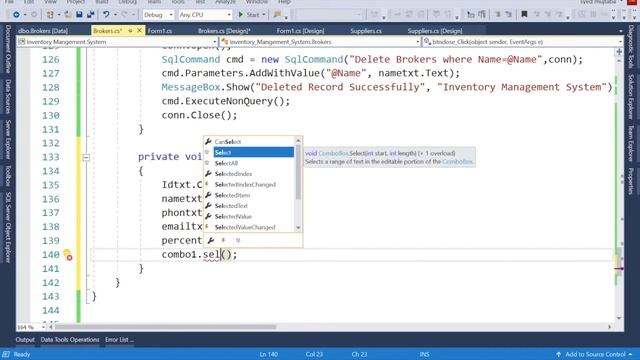The height and width of the screenshot is (360, 640).
Task: Switch to the Form1.cs tab
Action: point(160,31)
